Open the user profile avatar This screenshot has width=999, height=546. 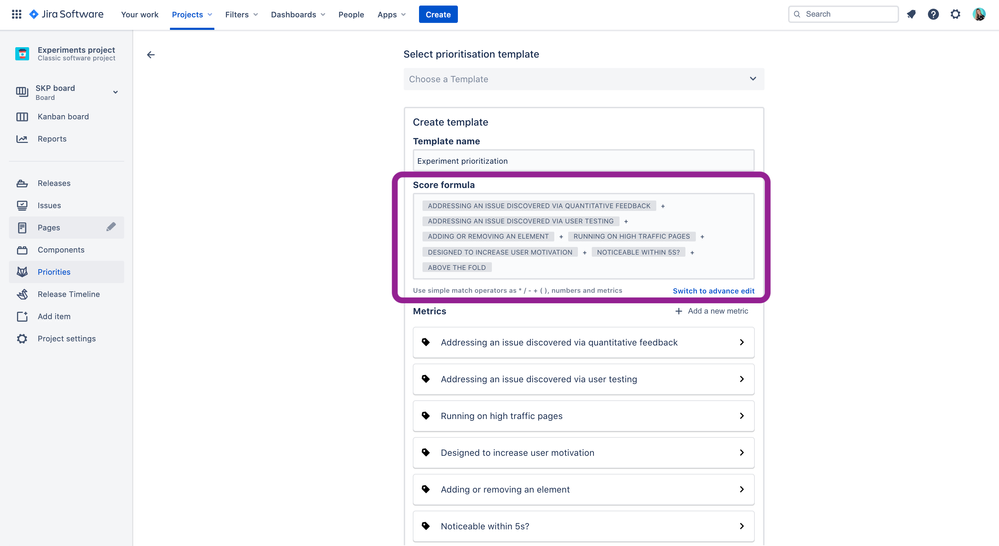point(979,14)
